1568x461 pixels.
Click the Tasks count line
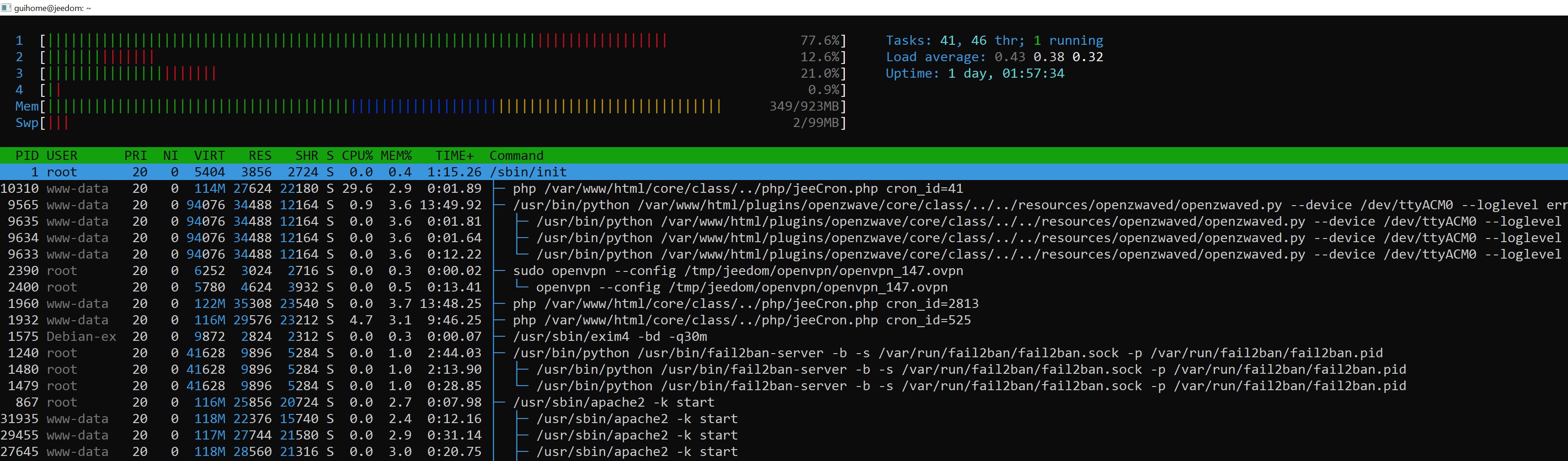point(994,41)
